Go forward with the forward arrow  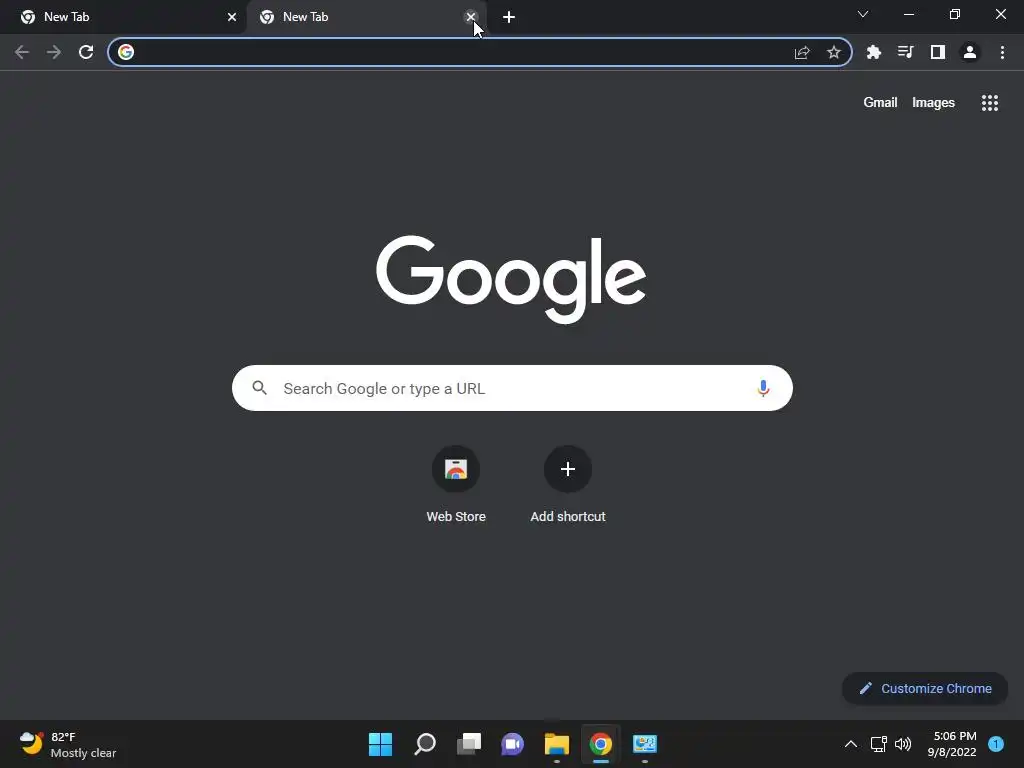(54, 52)
